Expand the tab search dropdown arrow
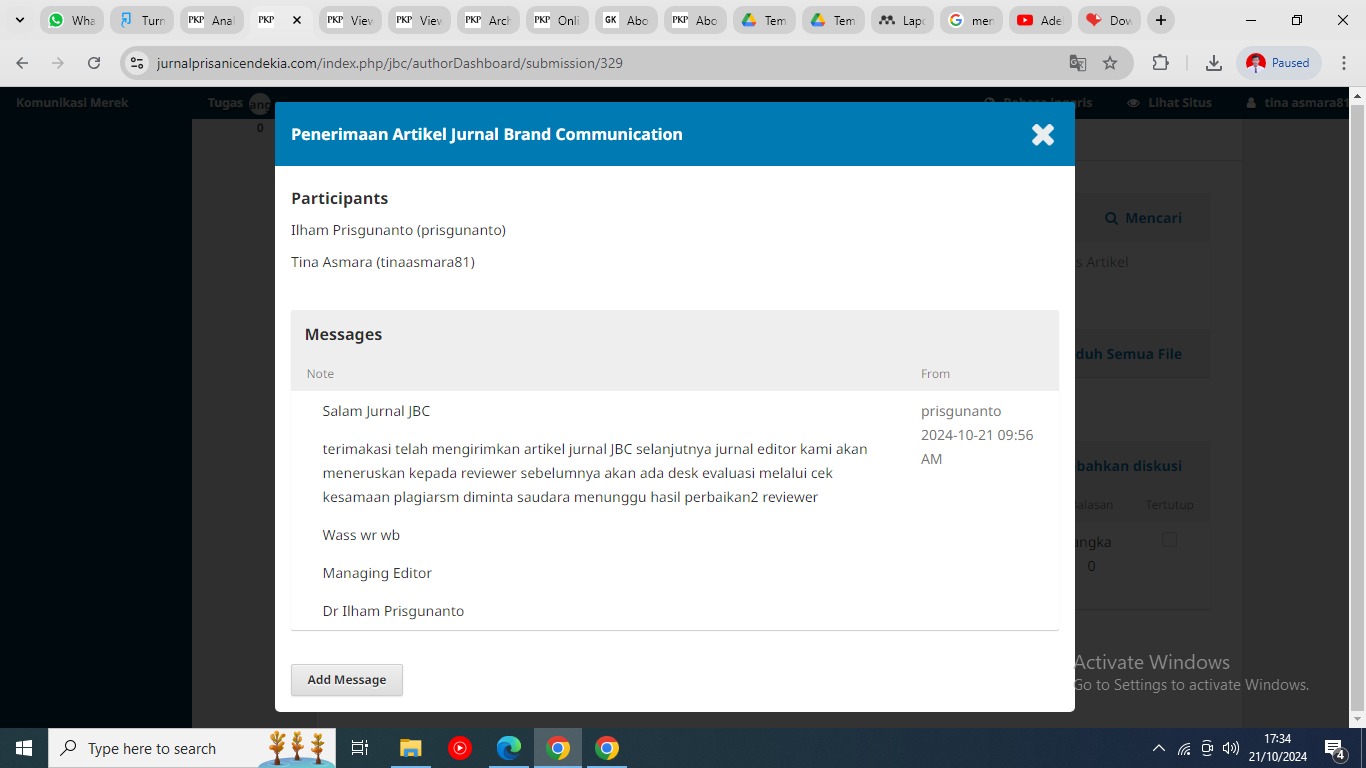1366x768 pixels. tap(19, 20)
